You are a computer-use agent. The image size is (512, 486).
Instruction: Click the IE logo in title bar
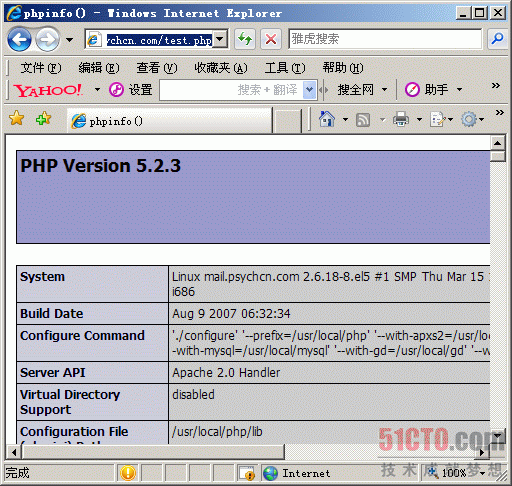[14, 13]
